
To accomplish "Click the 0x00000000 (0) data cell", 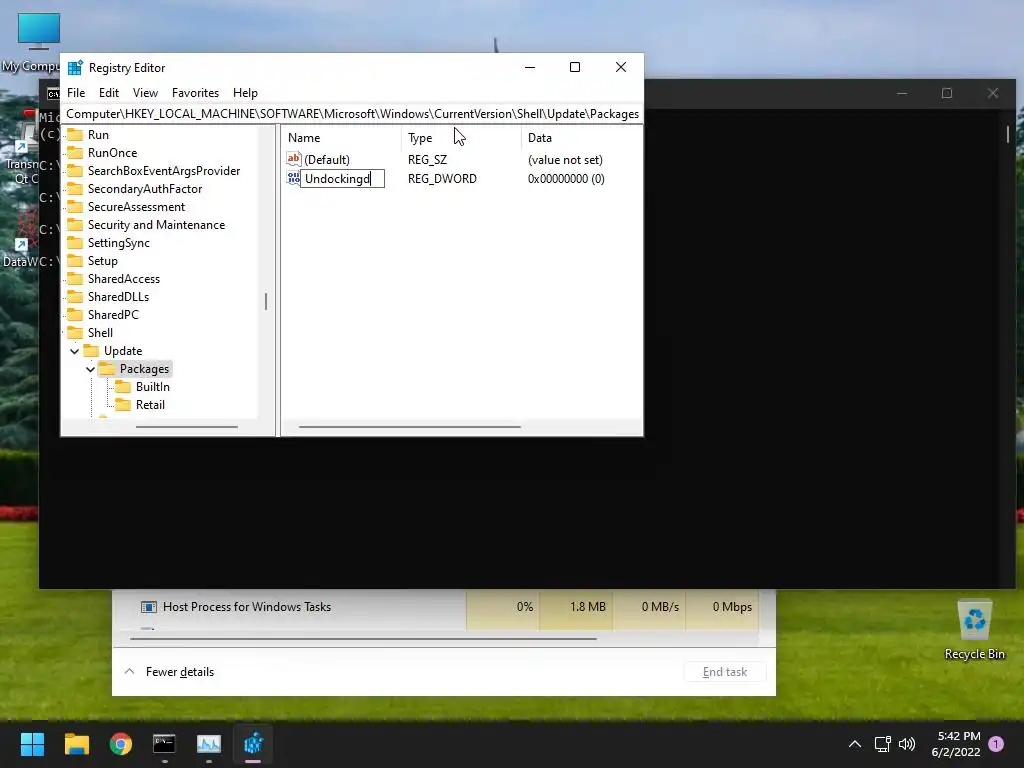I will pyautogui.click(x=566, y=179).
